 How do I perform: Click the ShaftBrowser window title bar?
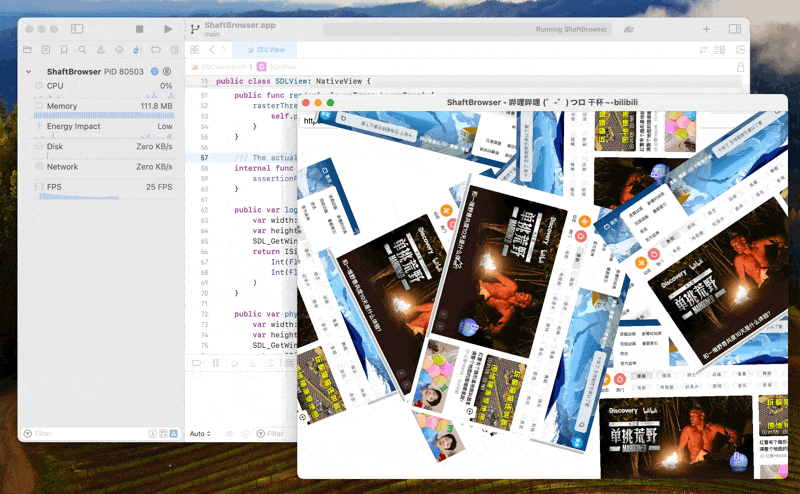[542, 102]
